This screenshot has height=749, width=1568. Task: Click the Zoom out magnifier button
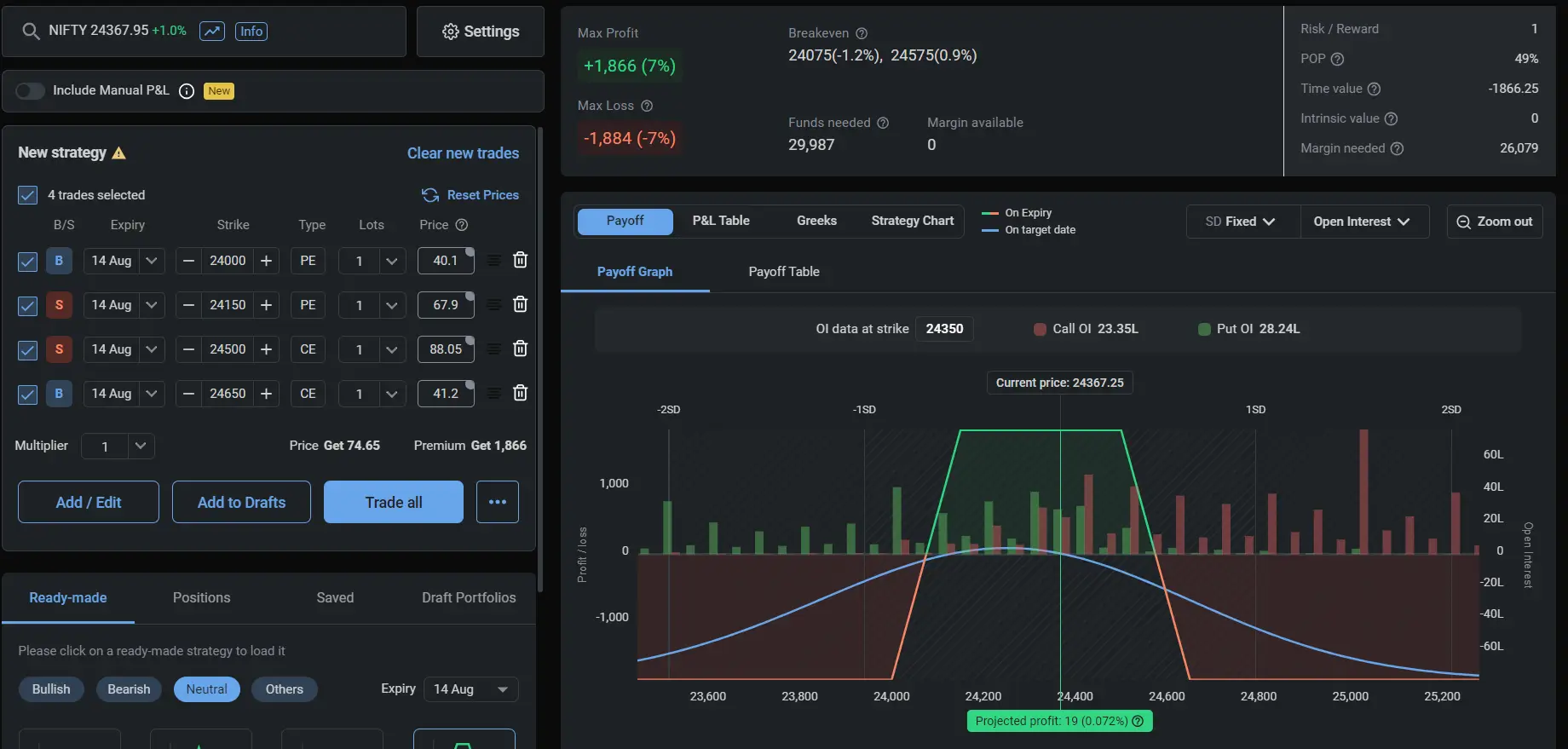1495,222
